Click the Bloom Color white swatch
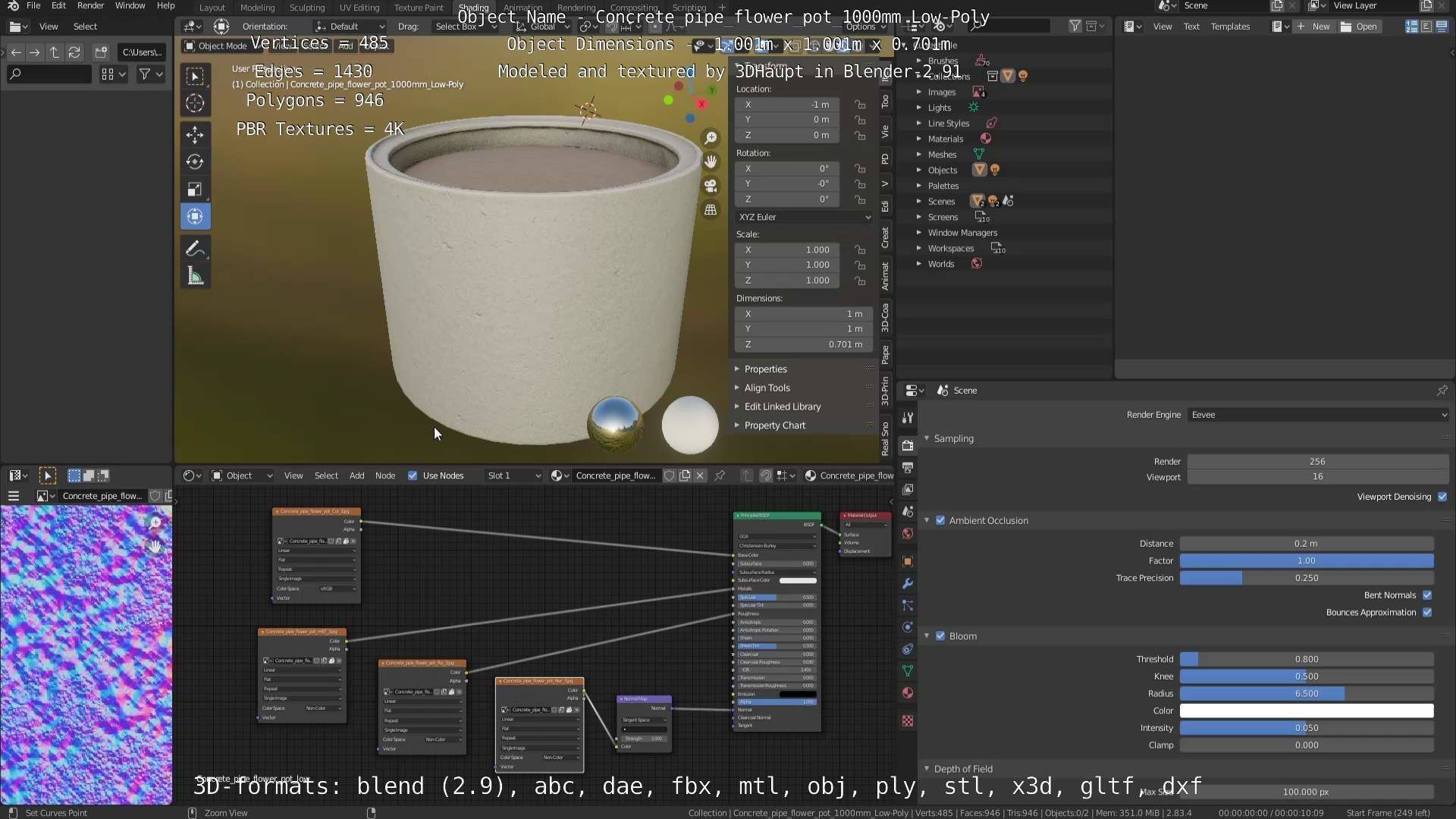The height and width of the screenshot is (819, 1456). [1306, 711]
